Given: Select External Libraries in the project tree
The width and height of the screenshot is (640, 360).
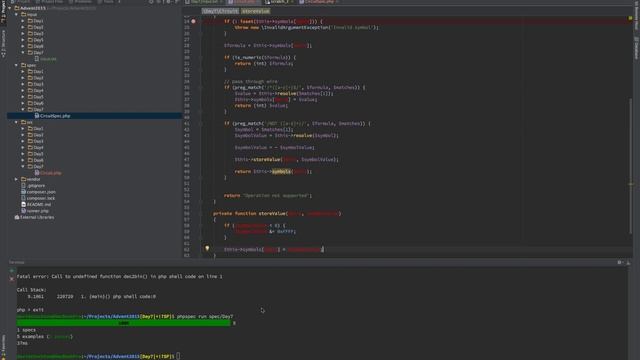Looking at the screenshot, I should point(37,218).
